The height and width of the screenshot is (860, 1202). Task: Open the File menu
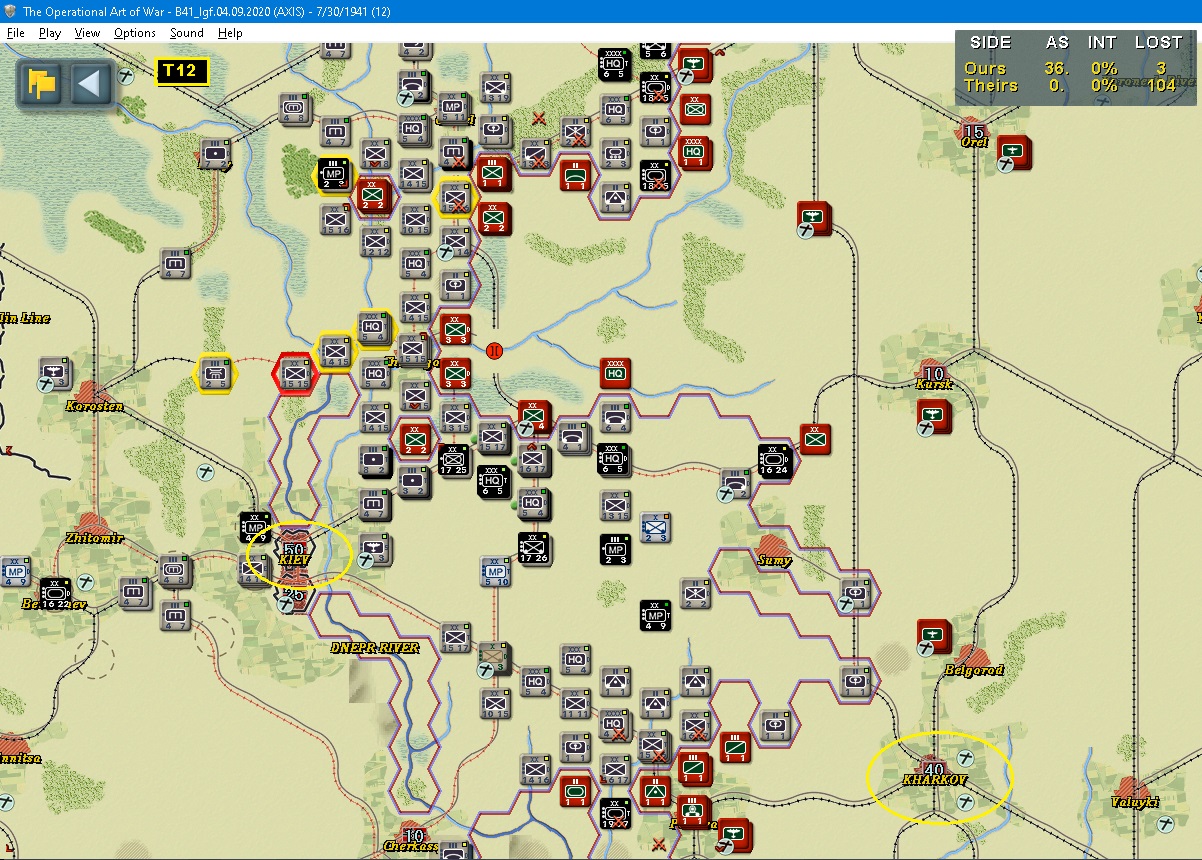click(x=16, y=33)
